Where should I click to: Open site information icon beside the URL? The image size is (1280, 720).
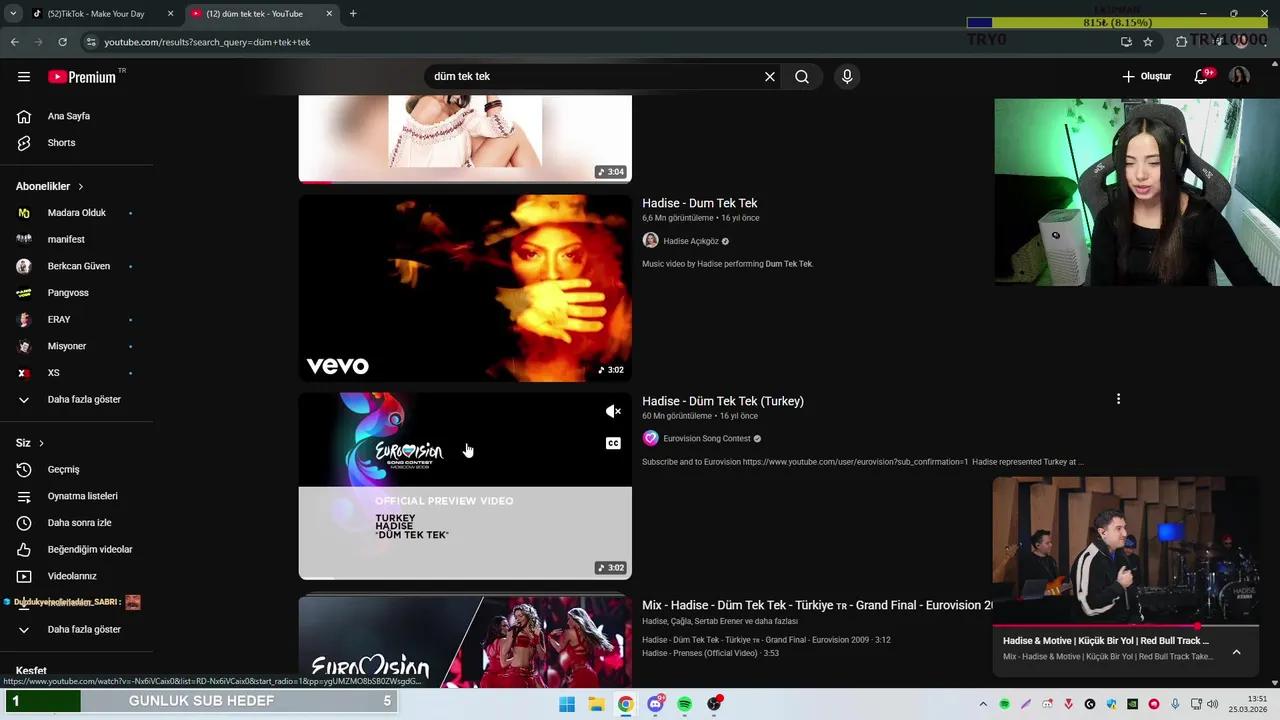91,42
